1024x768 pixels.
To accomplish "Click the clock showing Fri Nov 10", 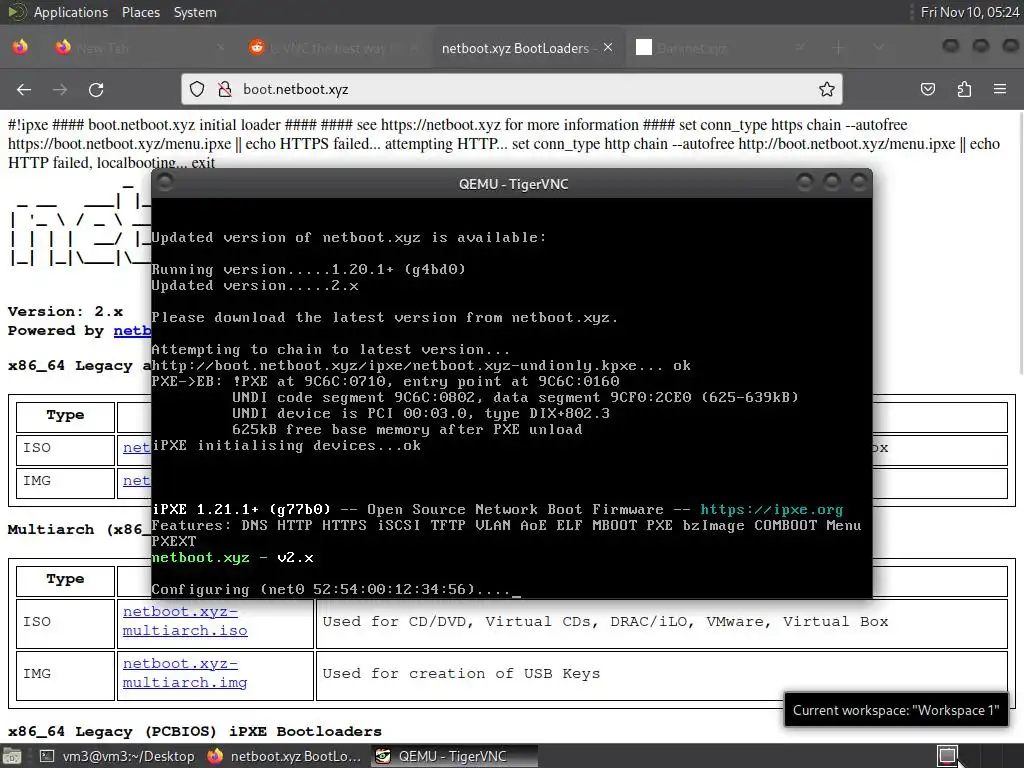I will [969, 12].
